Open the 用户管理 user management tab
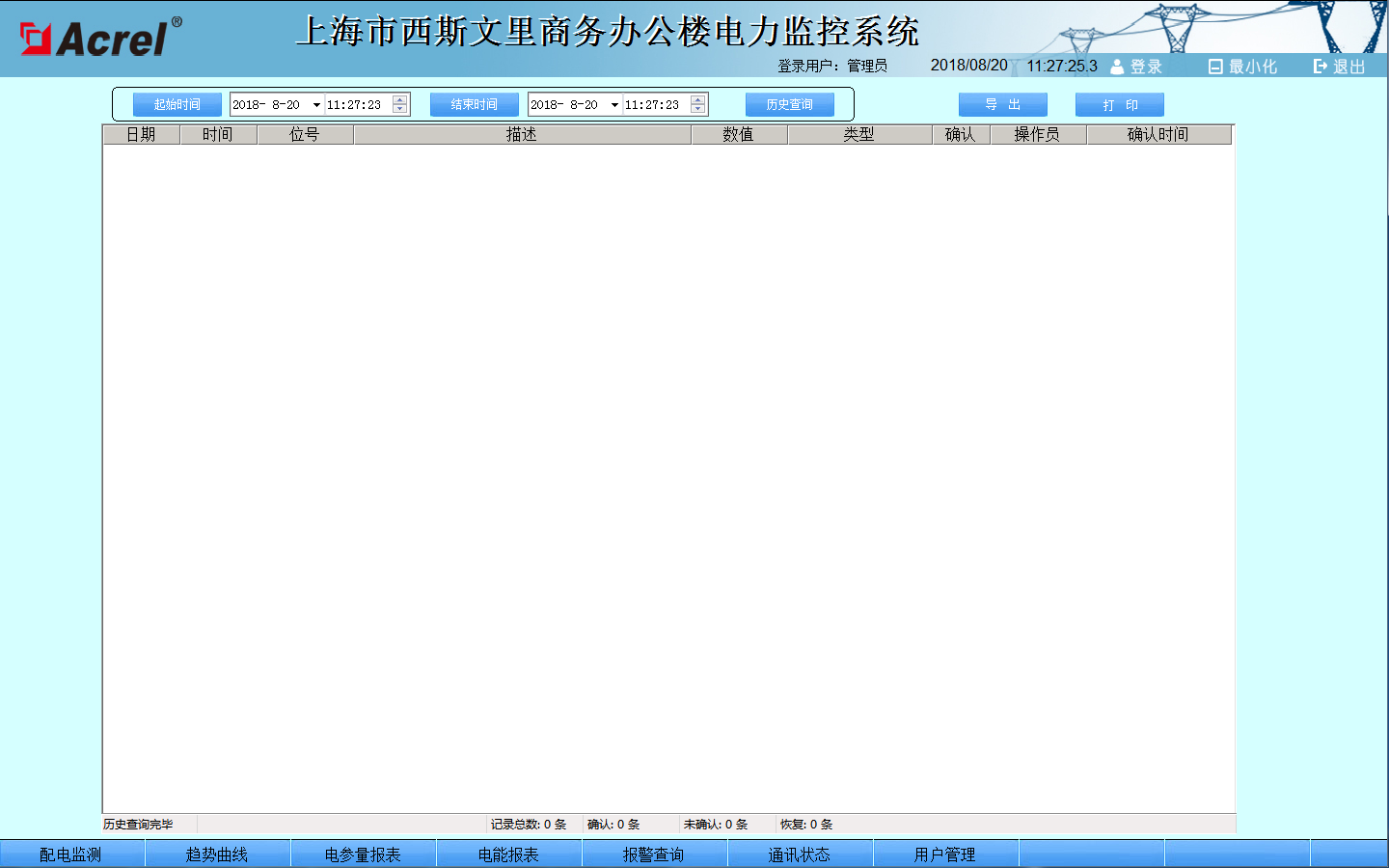 click(x=945, y=854)
